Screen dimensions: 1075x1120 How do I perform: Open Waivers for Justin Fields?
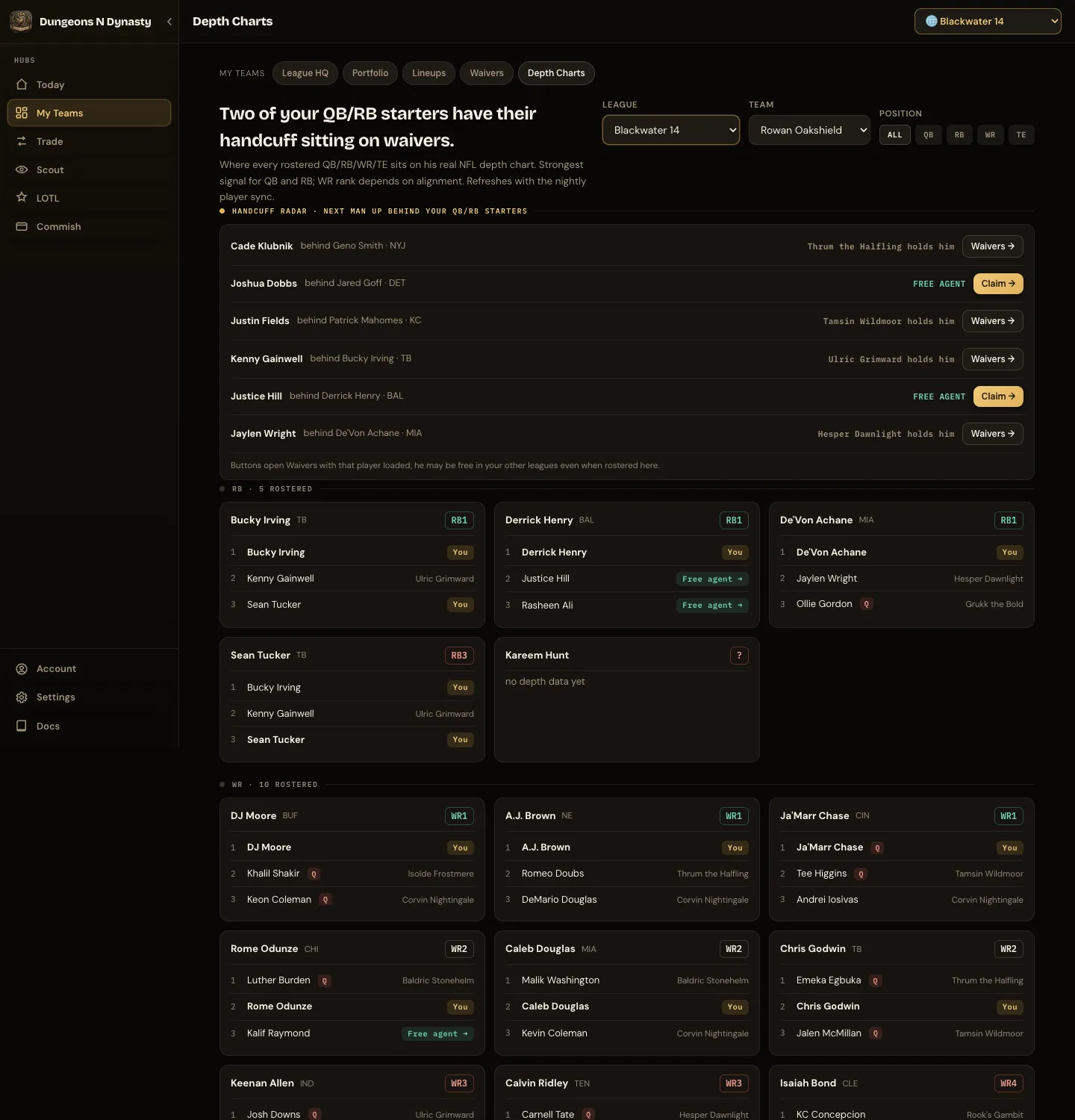click(993, 321)
